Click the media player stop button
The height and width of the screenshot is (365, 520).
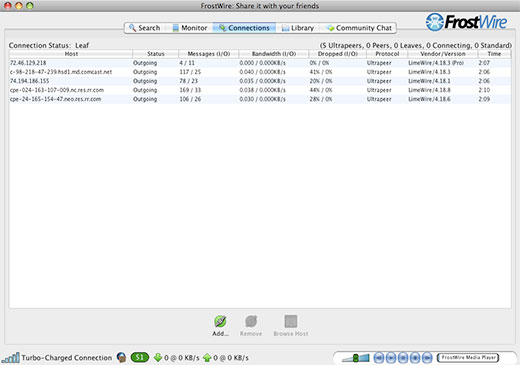coord(415,358)
